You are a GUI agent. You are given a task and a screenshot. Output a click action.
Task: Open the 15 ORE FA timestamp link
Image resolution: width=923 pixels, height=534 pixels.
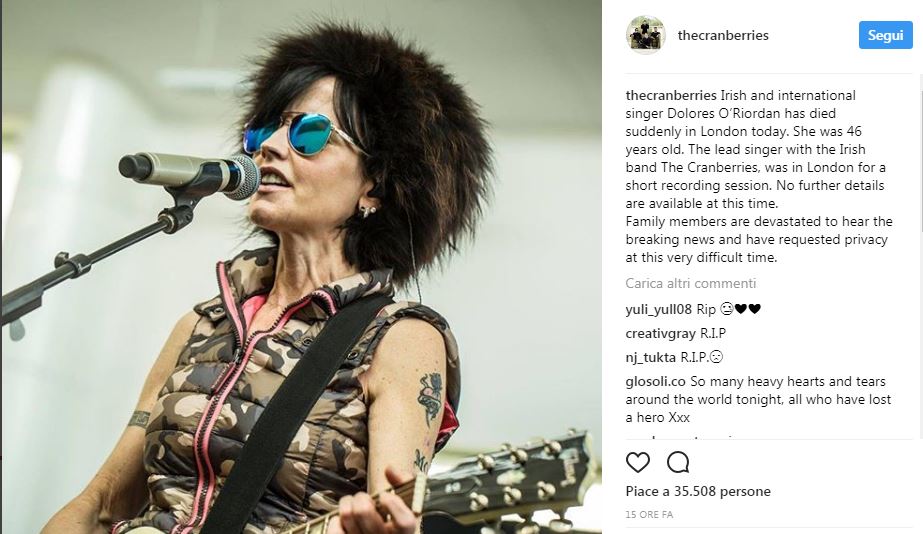pos(649,515)
